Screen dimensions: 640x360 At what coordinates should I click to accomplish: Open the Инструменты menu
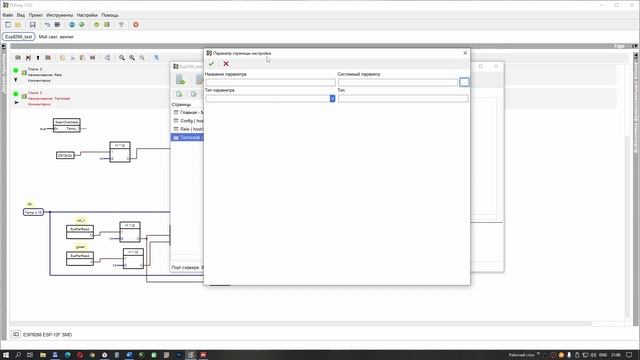60,15
